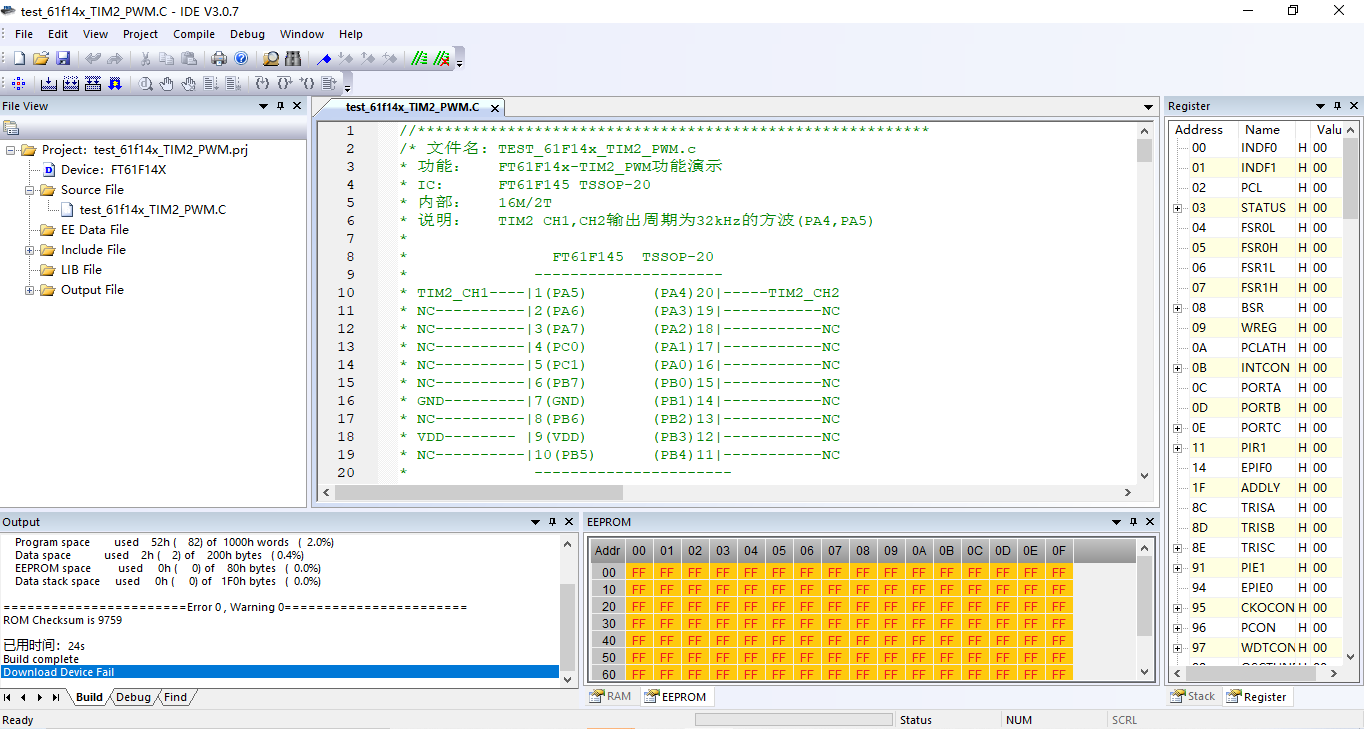Click the first hand icon in debug toolbar
This screenshot has height=729, width=1364.
click(167, 83)
